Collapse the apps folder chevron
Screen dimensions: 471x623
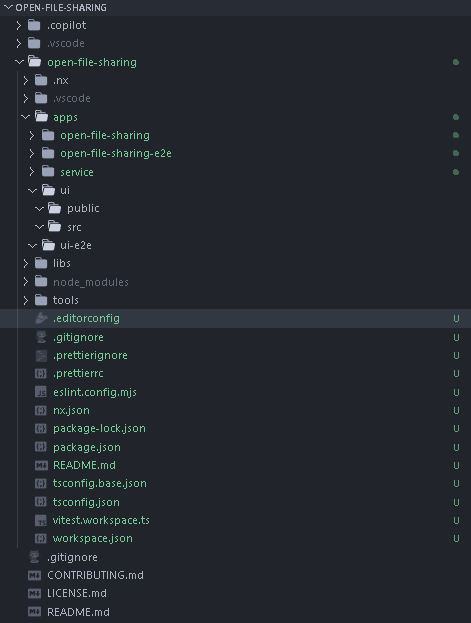25,117
